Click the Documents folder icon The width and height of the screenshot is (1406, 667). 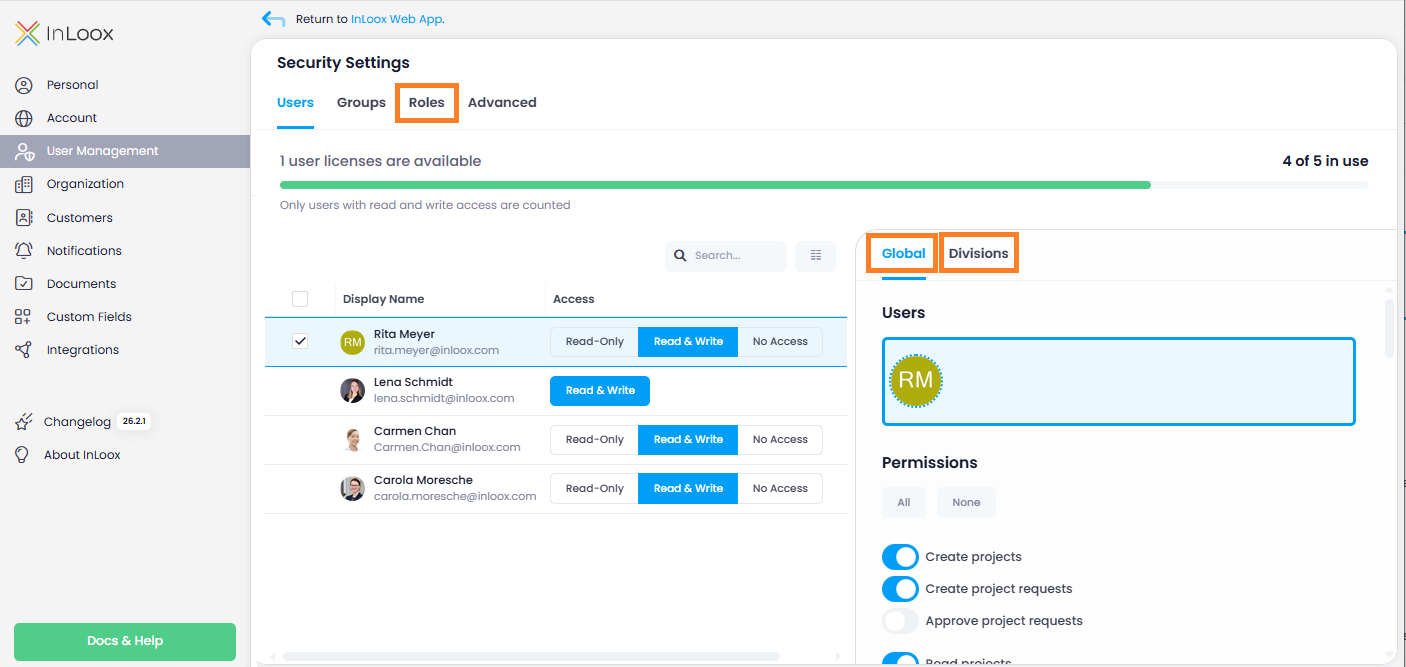(24, 284)
